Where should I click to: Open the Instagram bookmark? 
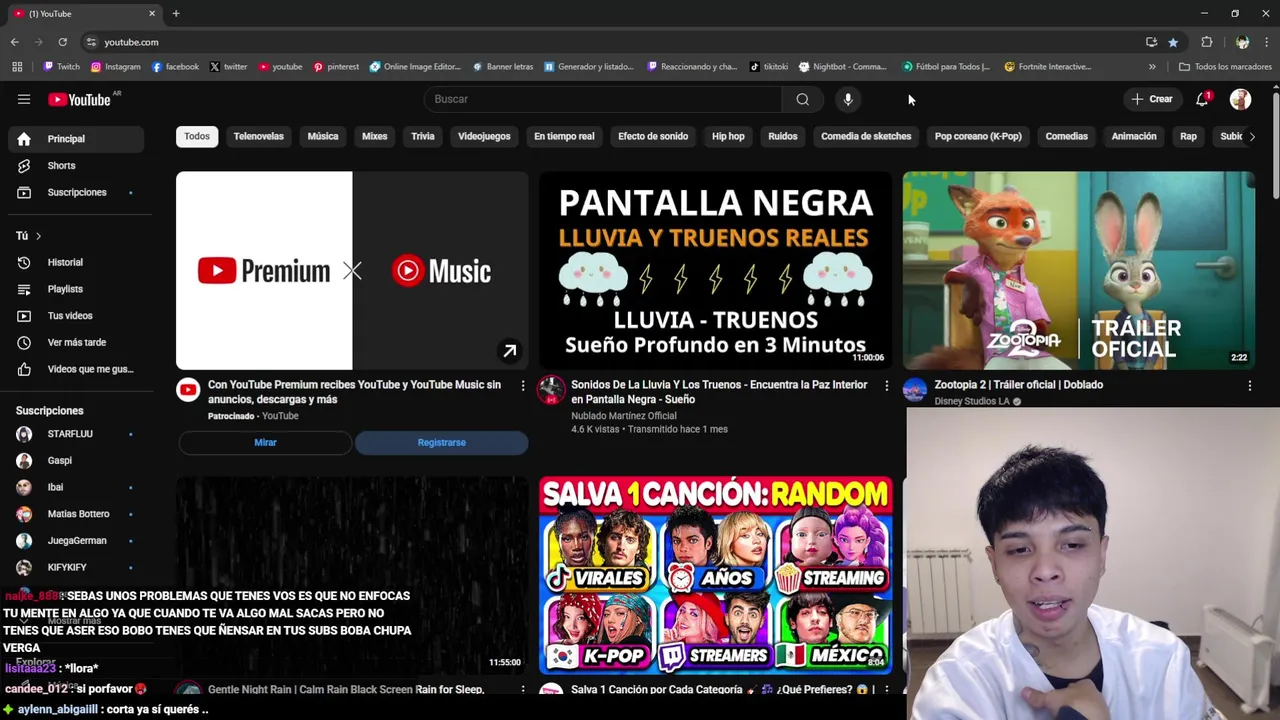click(115, 67)
